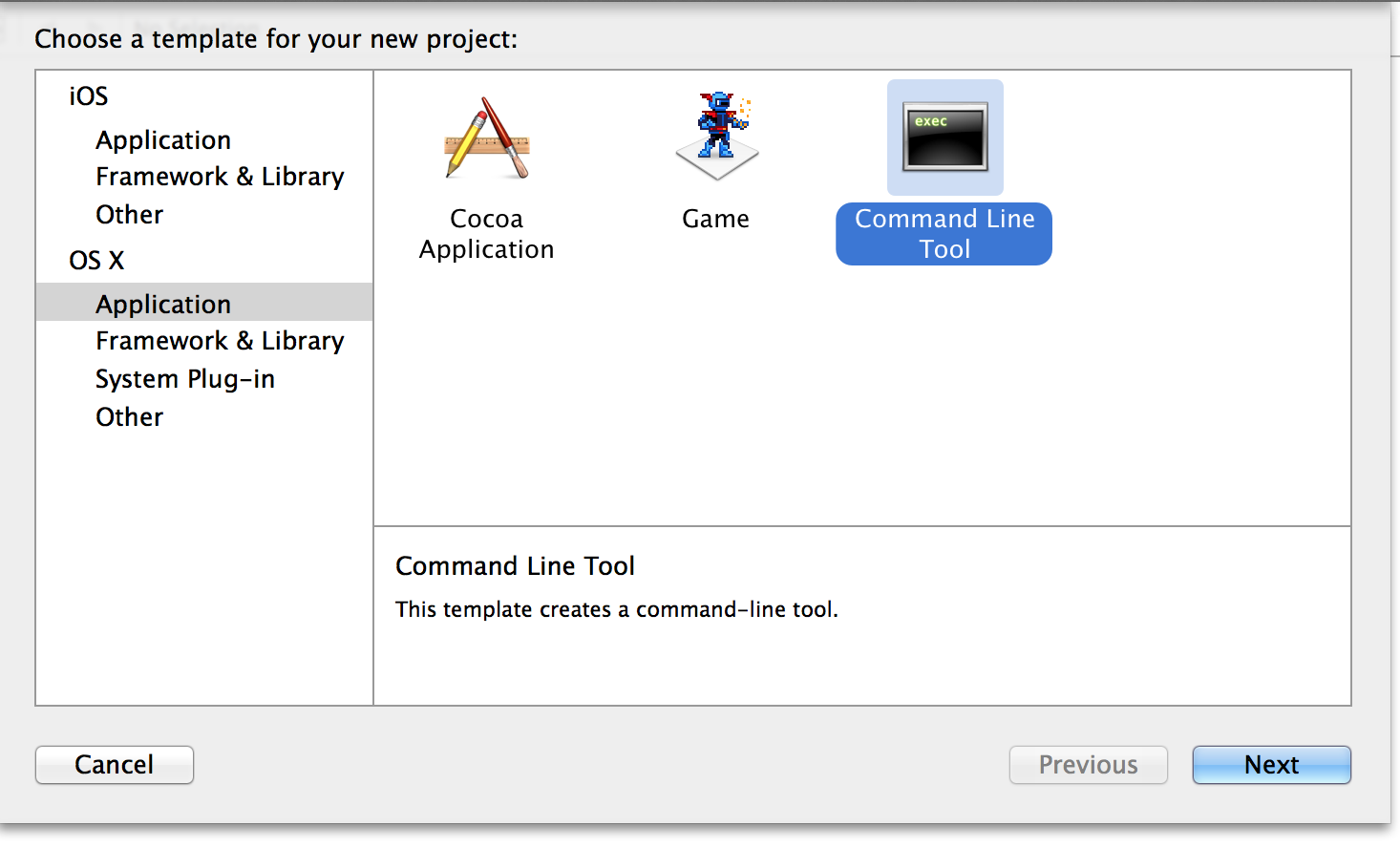This screenshot has width=1400, height=848.
Task: Select Application under OS X
Action: [204, 303]
